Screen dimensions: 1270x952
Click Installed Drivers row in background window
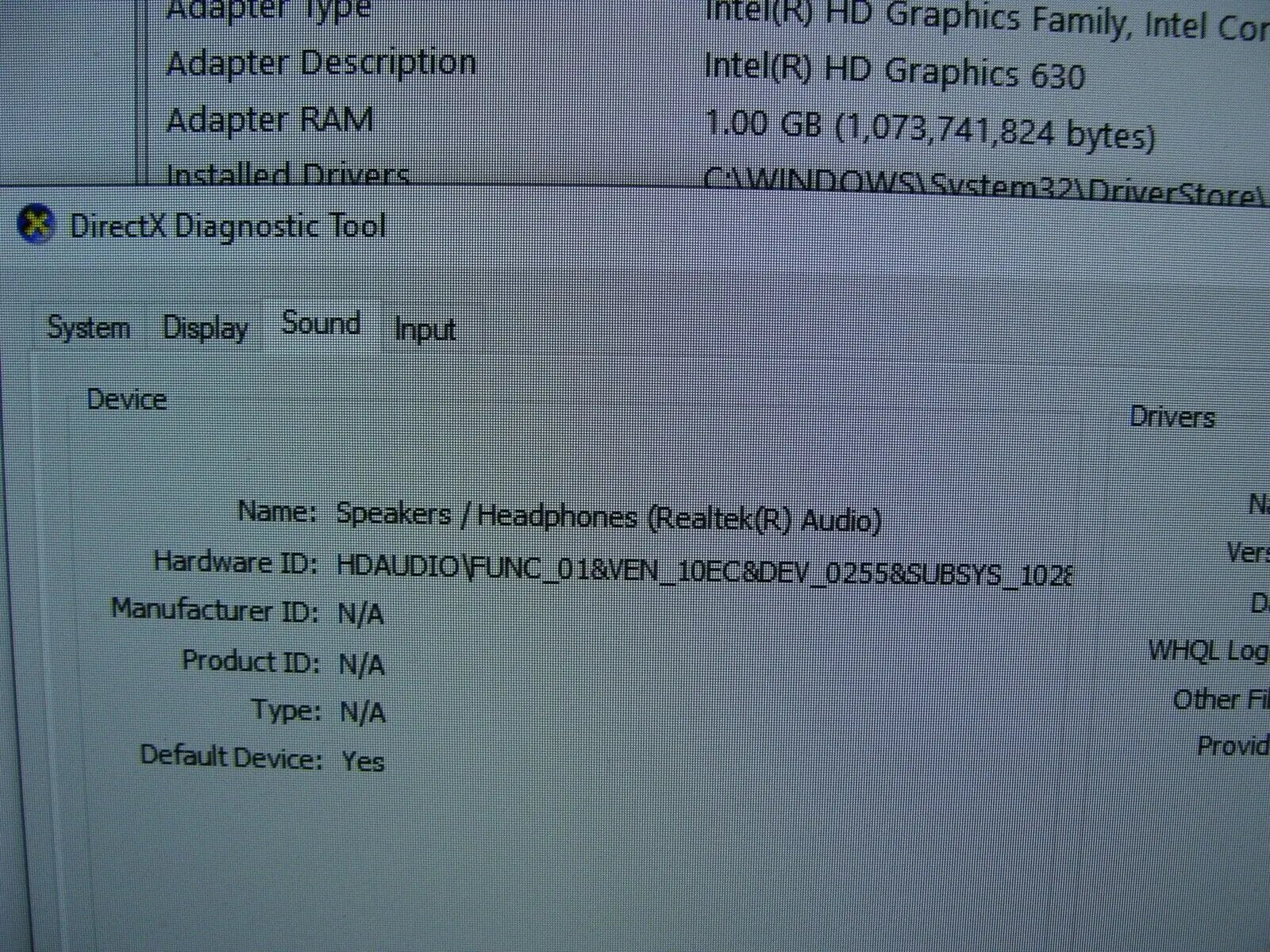287,173
